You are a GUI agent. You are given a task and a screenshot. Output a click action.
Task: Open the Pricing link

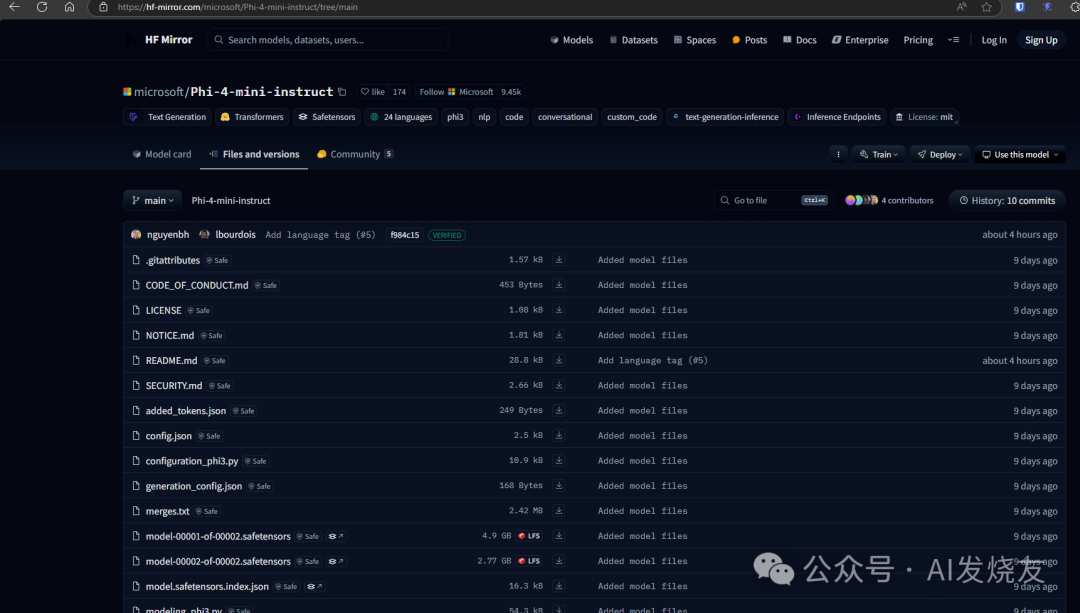coord(918,40)
